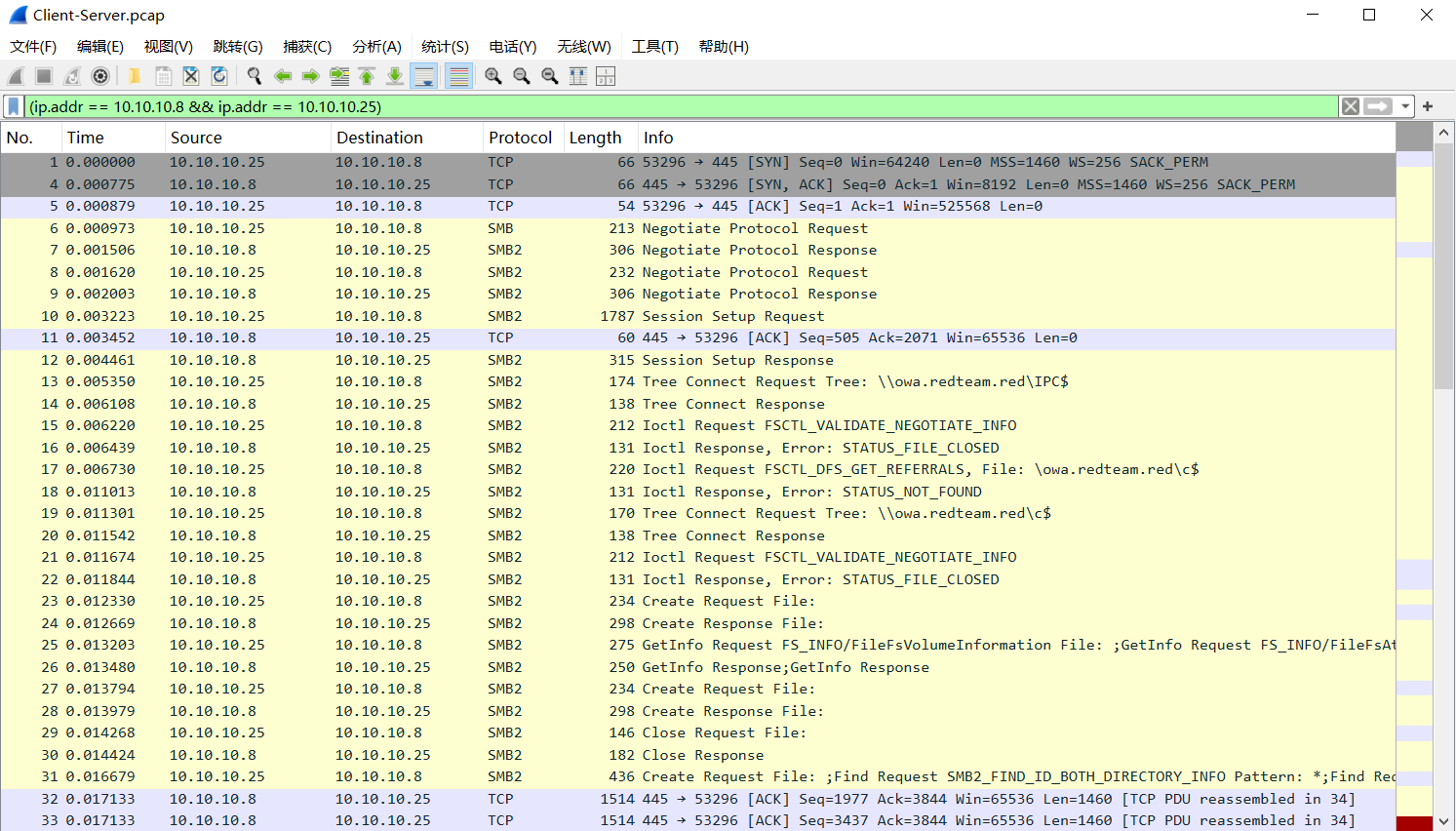
Task: Jump to the first packet icon
Action: pos(367,76)
